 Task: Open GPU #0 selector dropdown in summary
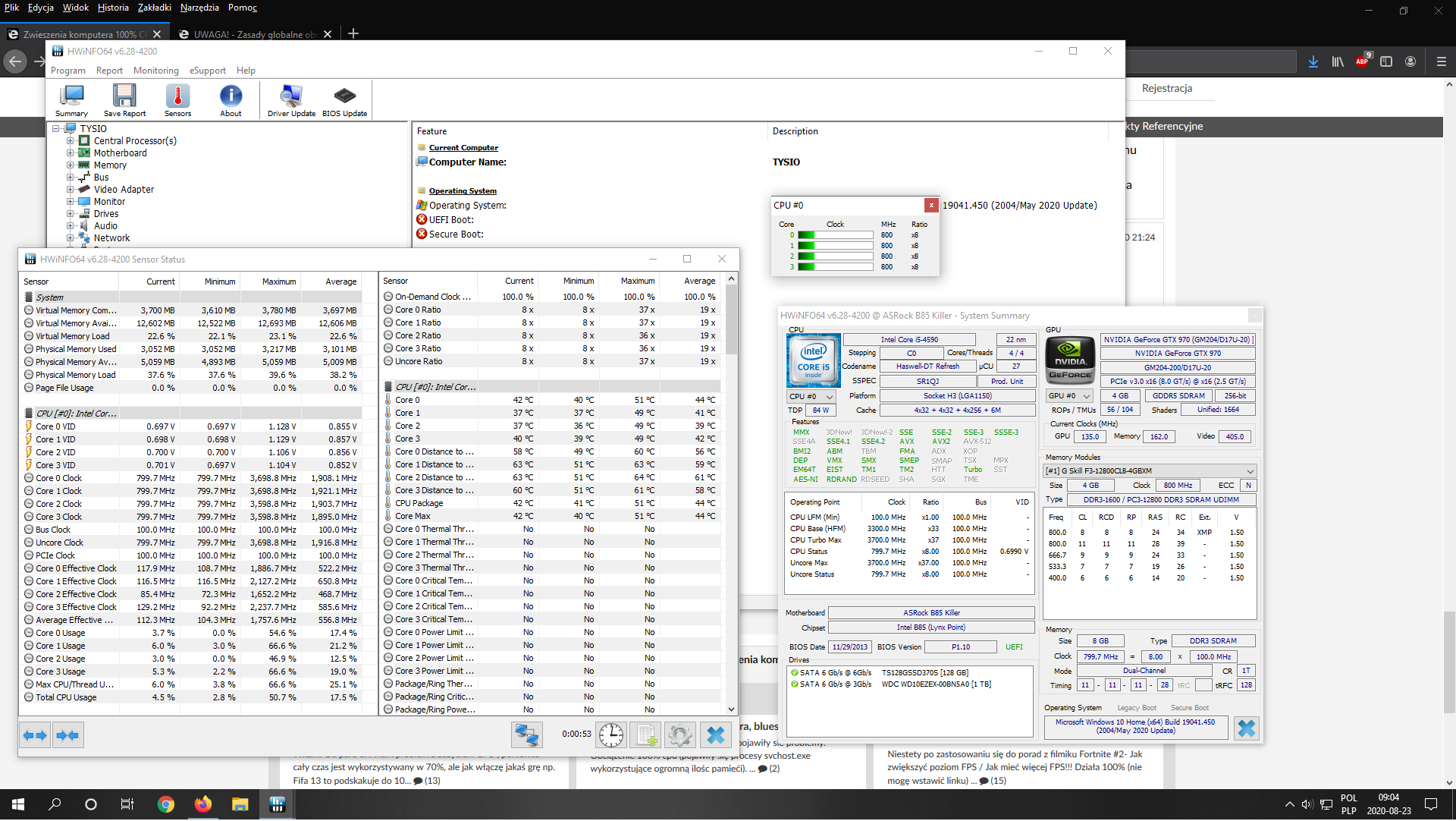tap(1069, 396)
